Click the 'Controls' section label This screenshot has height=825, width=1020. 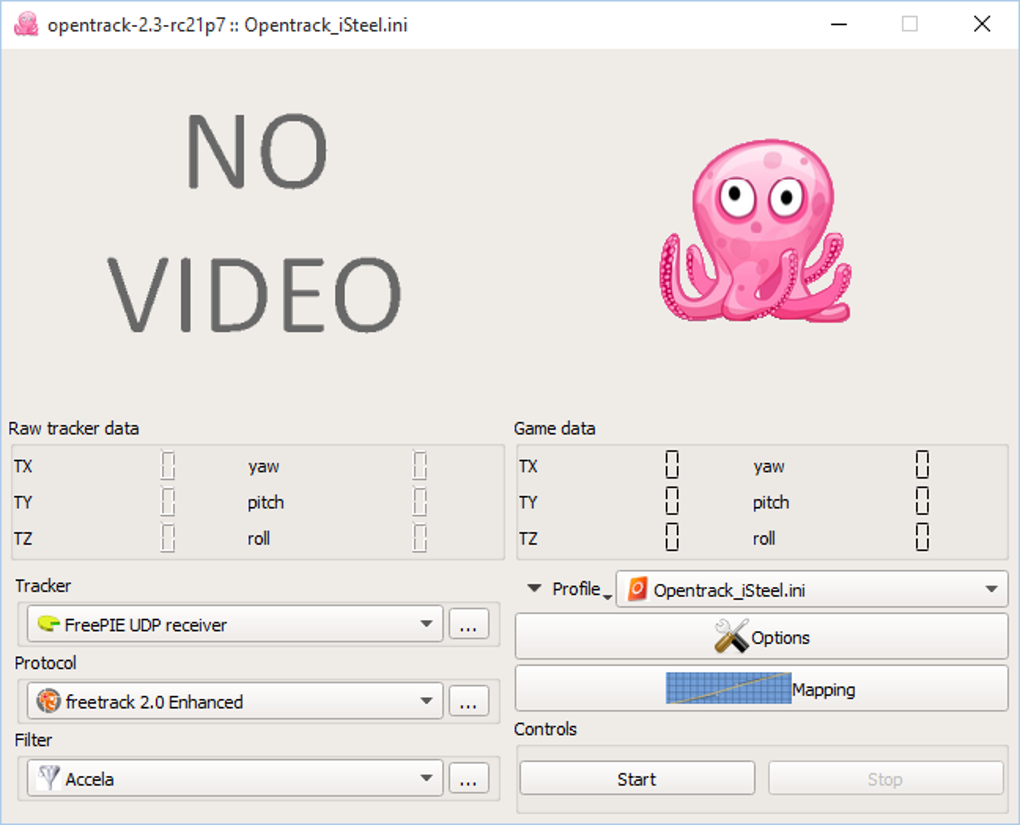coord(545,729)
